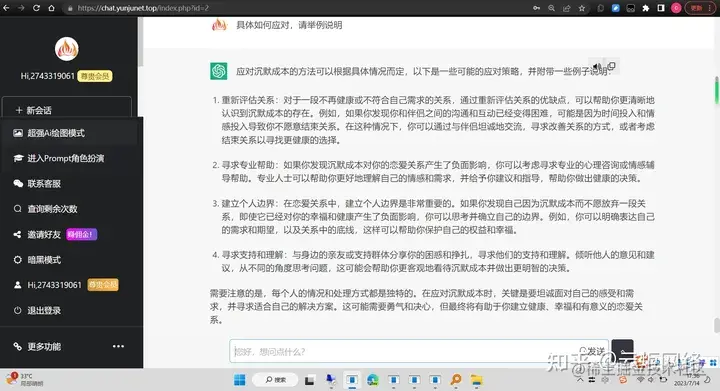
Task: Reload the page with the refresh icon
Action: coord(36,8)
